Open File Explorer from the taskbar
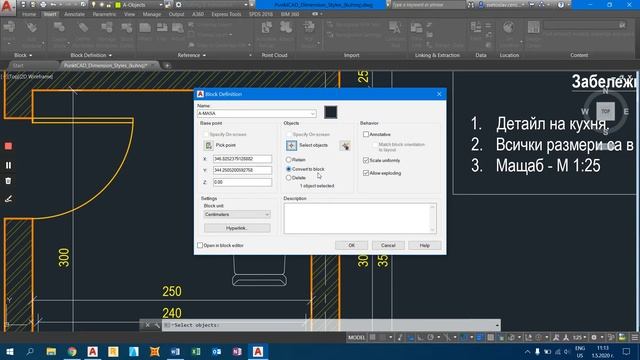640x360 pixels. [x=51, y=351]
